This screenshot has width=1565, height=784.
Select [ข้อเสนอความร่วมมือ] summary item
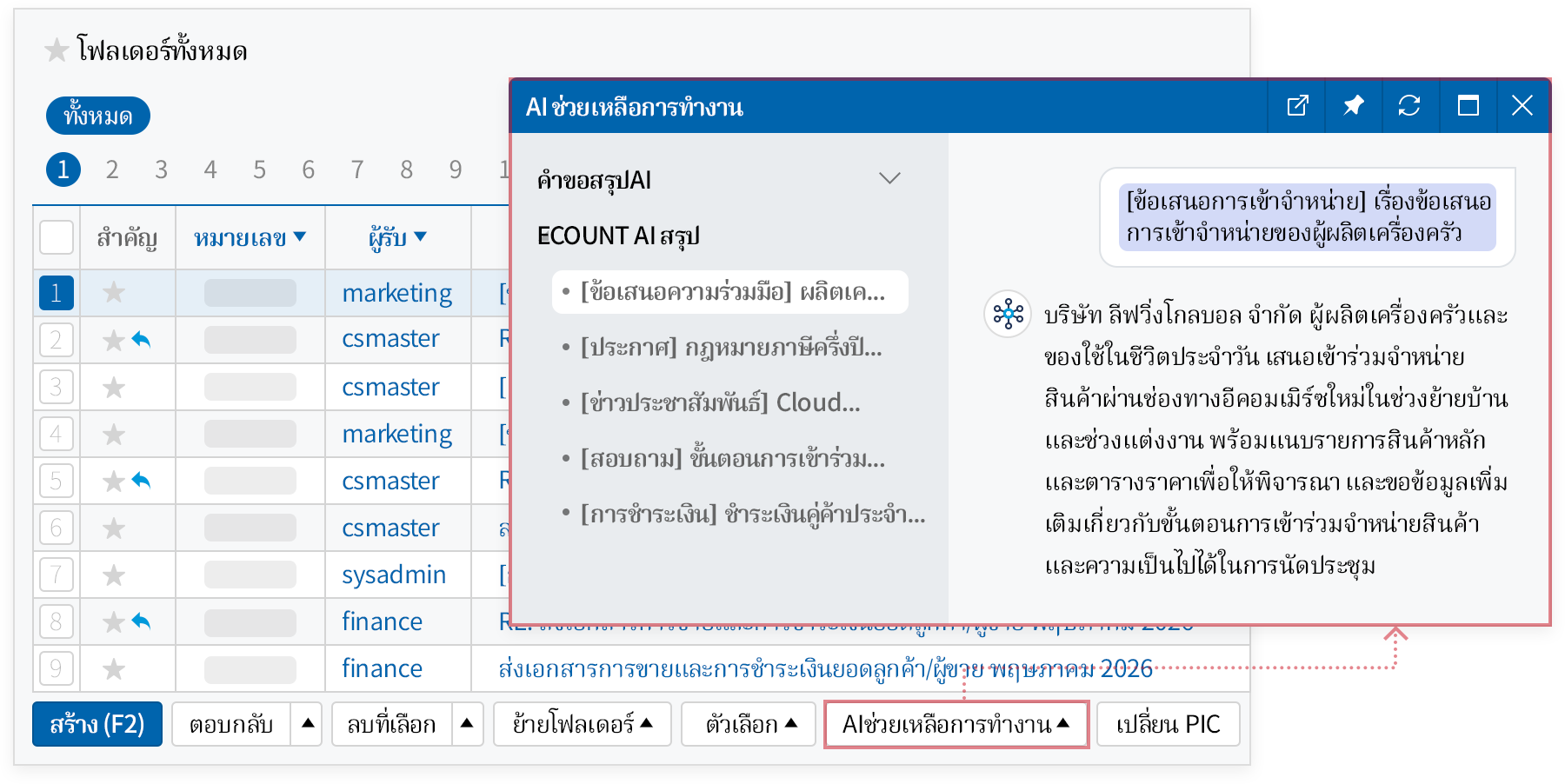click(730, 292)
